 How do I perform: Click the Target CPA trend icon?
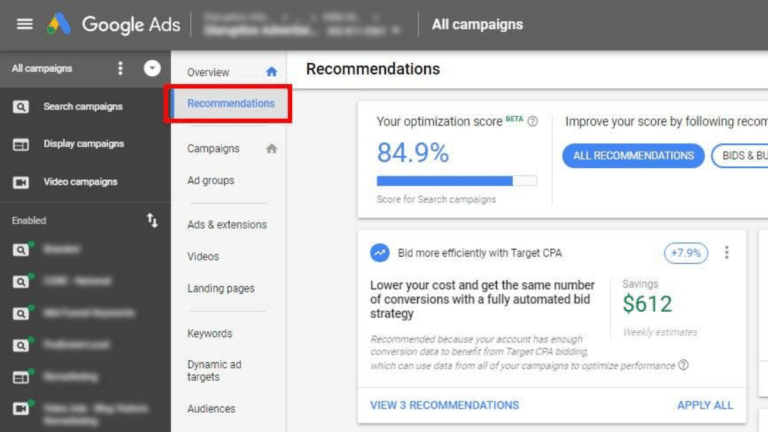tap(380, 253)
